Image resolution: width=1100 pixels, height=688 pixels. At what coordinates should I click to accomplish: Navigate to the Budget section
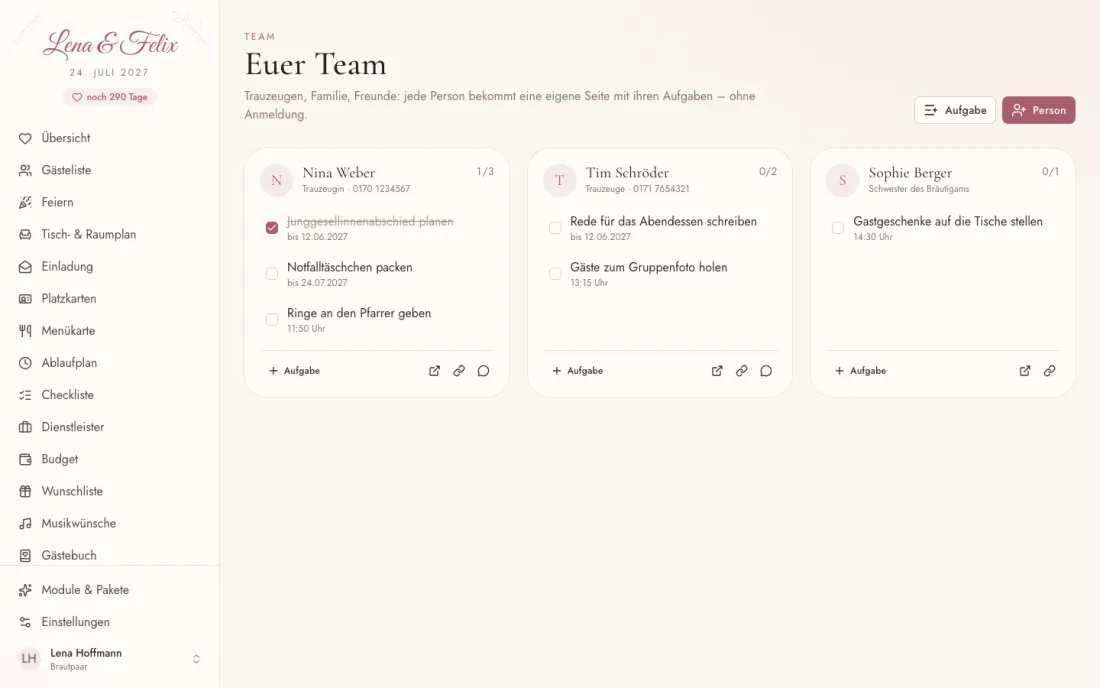(x=109, y=459)
